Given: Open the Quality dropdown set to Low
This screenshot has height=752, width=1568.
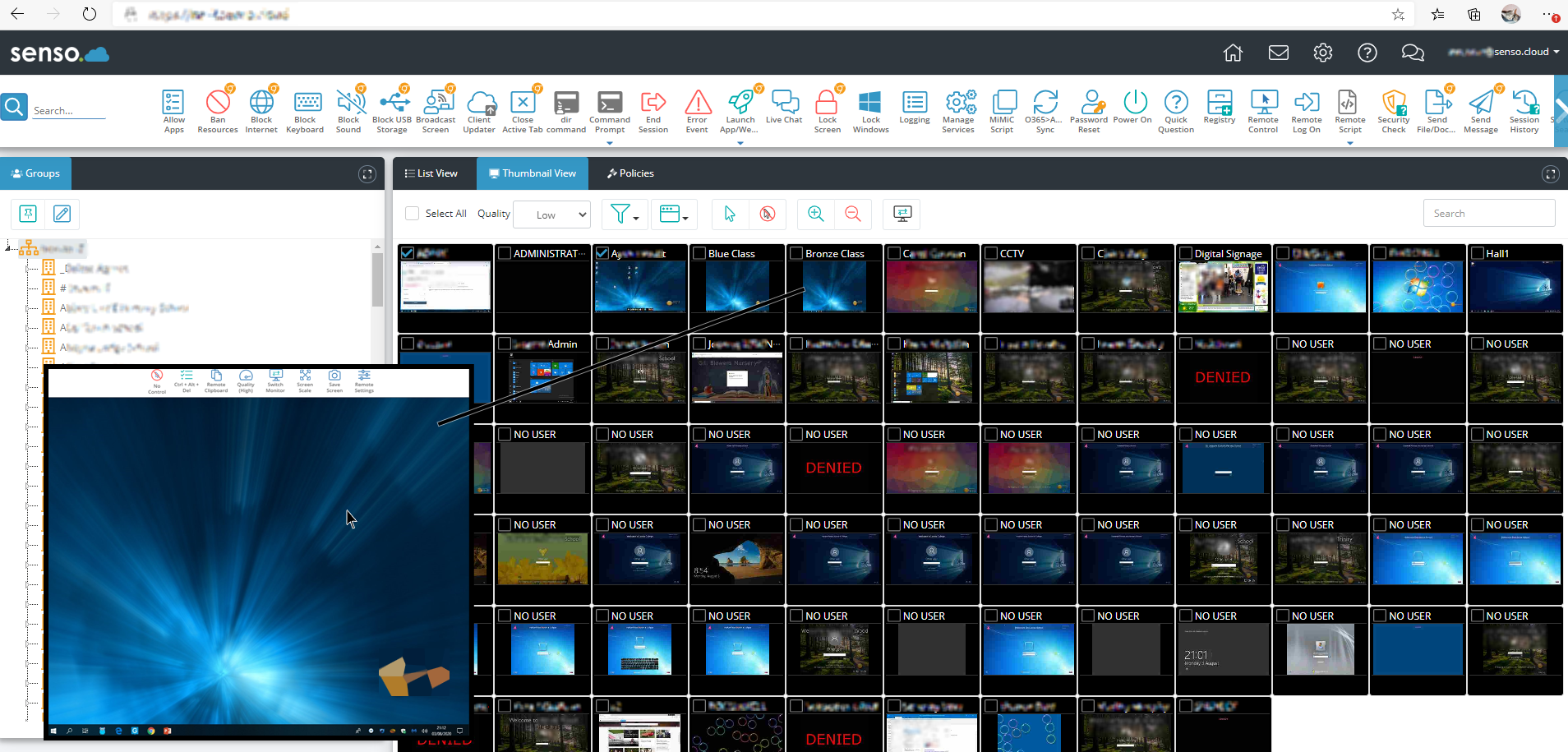Looking at the screenshot, I should 551,215.
